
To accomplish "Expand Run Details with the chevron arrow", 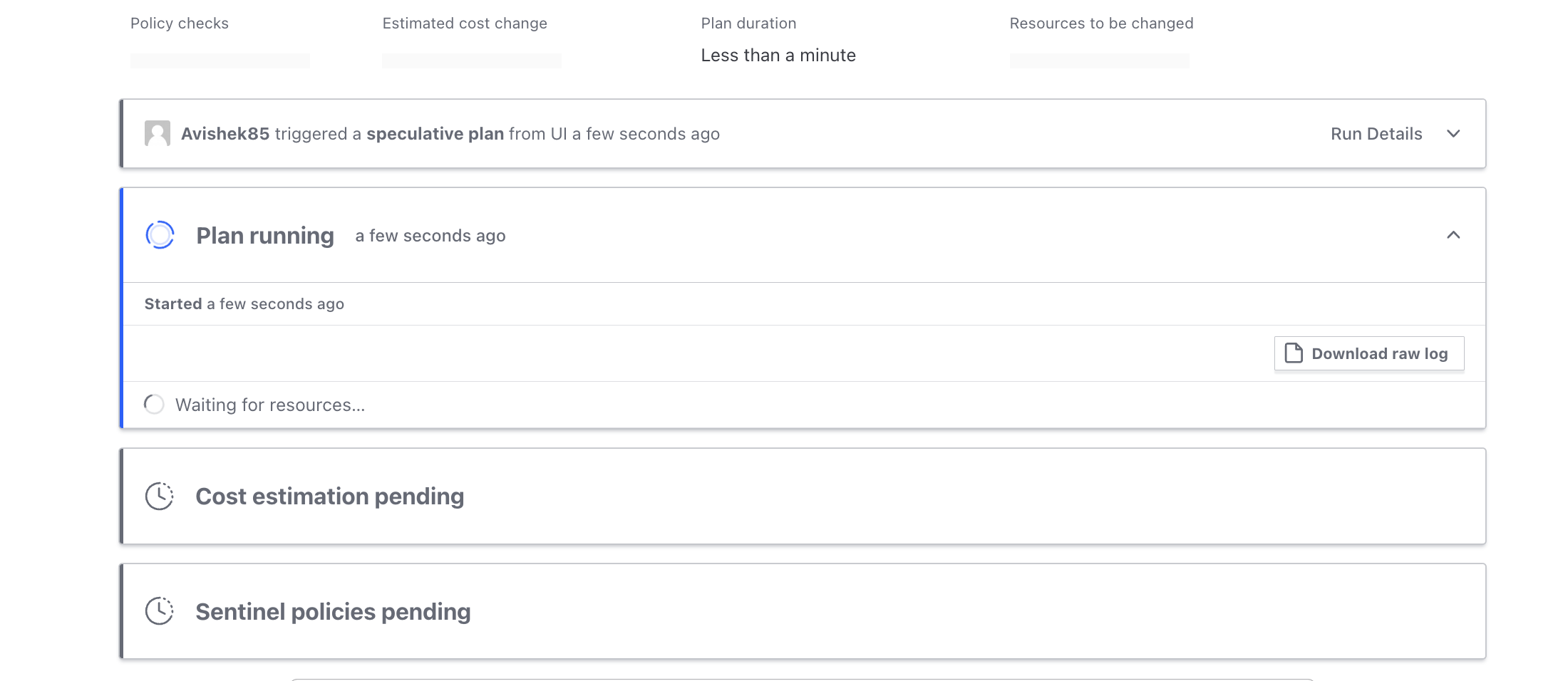I will [1453, 134].
